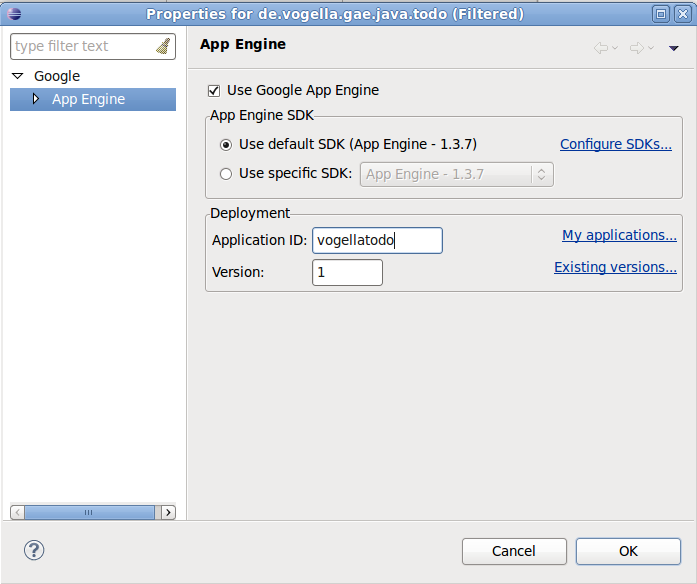
Task: Open the view menu dropdown triangle
Action: (x=674, y=48)
